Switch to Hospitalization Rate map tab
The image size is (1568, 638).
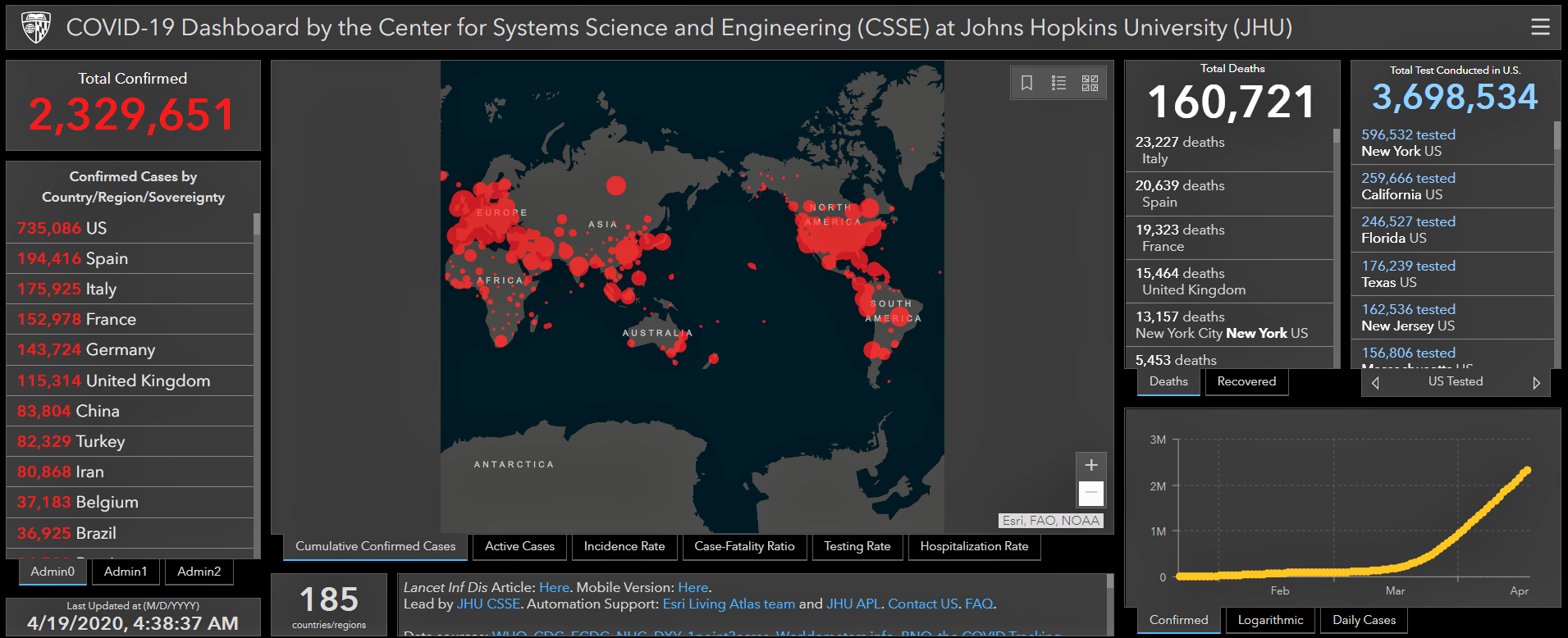coord(974,546)
